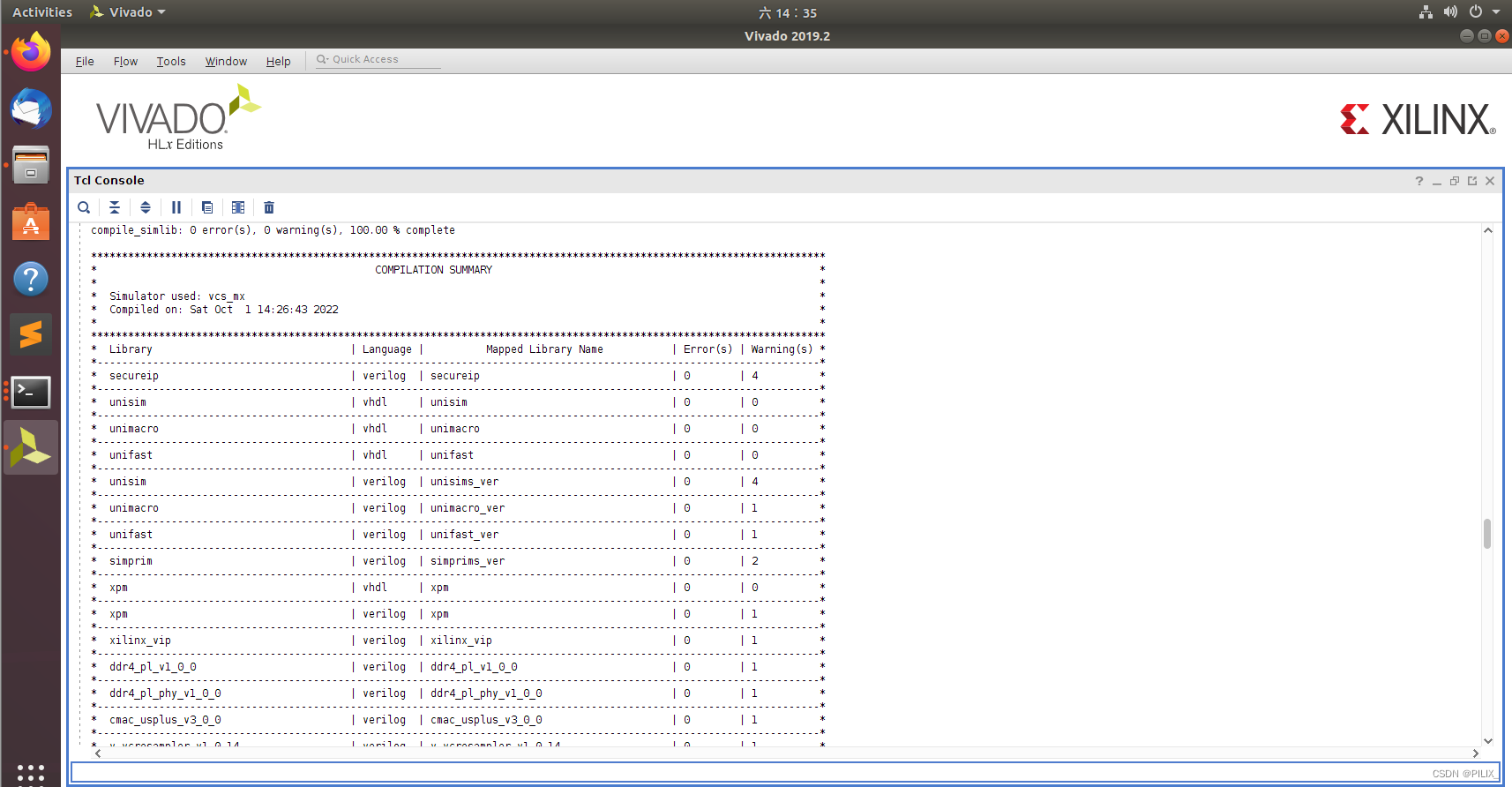Open the Flow menu
This screenshot has height=787, width=1512.
click(125, 61)
